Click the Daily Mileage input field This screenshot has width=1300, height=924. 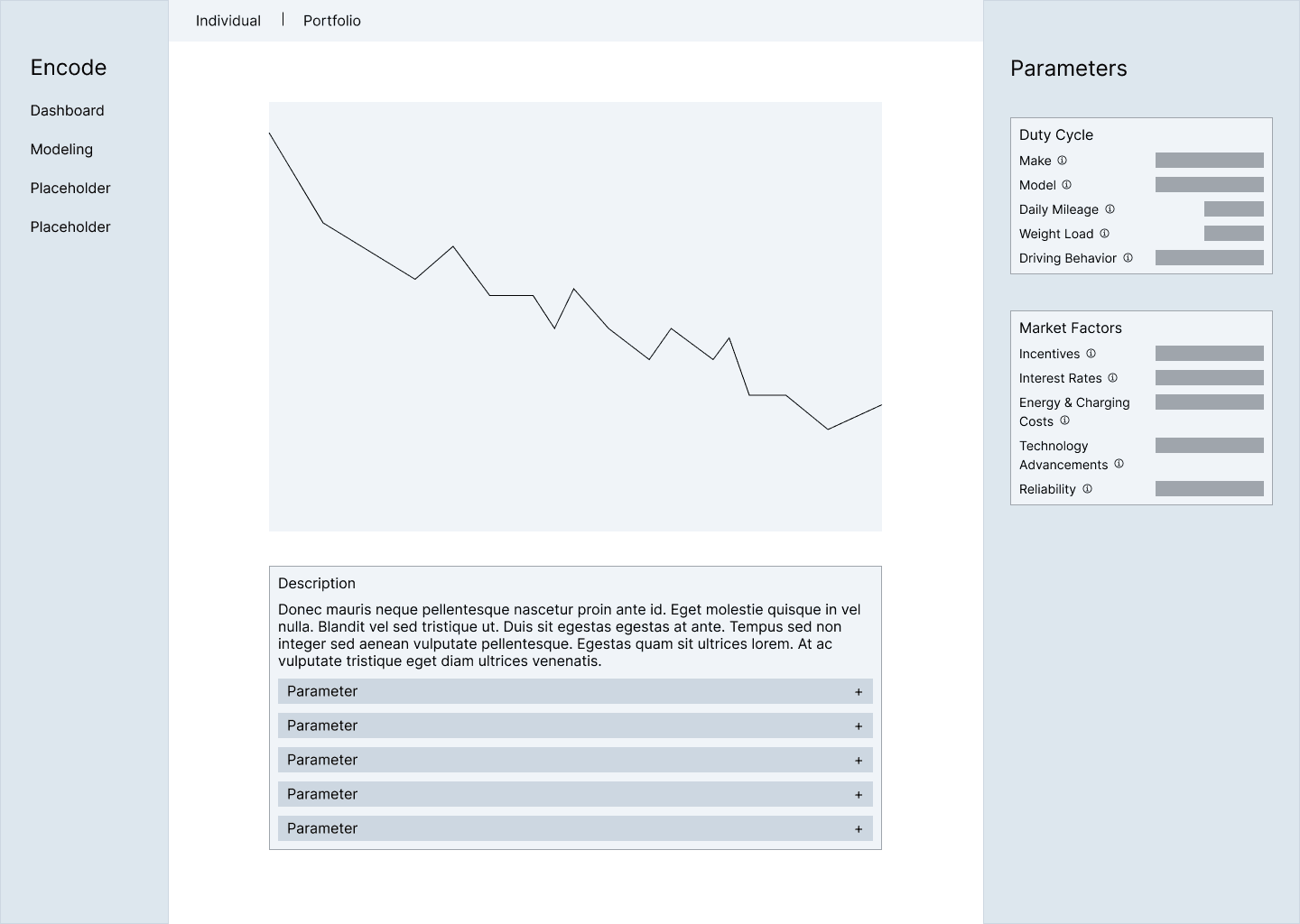(x=1234, y=209)
